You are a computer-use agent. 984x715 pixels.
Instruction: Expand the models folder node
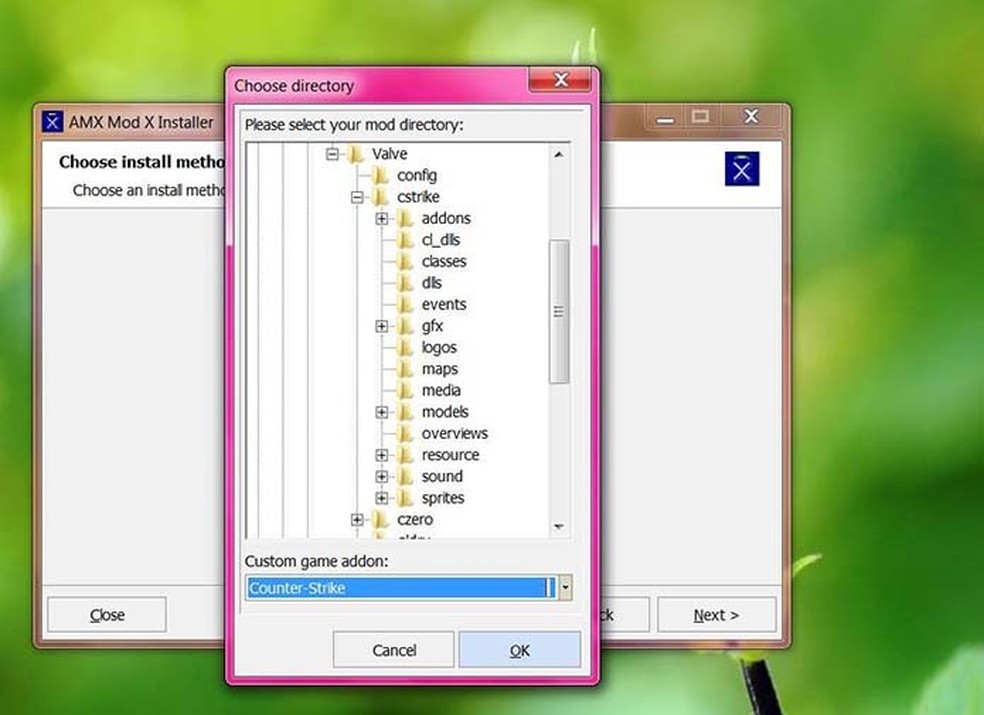pyautogui.click(x=382, y=412)
